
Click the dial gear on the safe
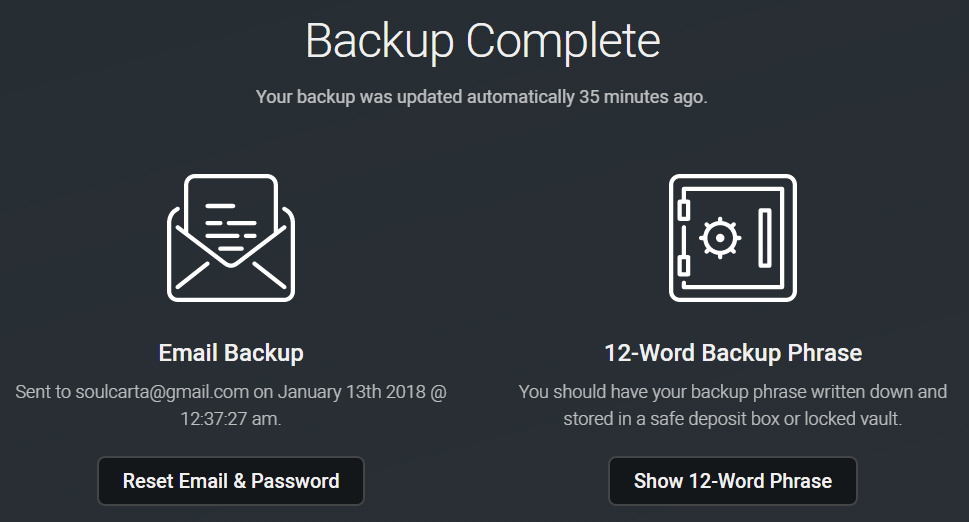pyautogui.click(x=720, y=238)
